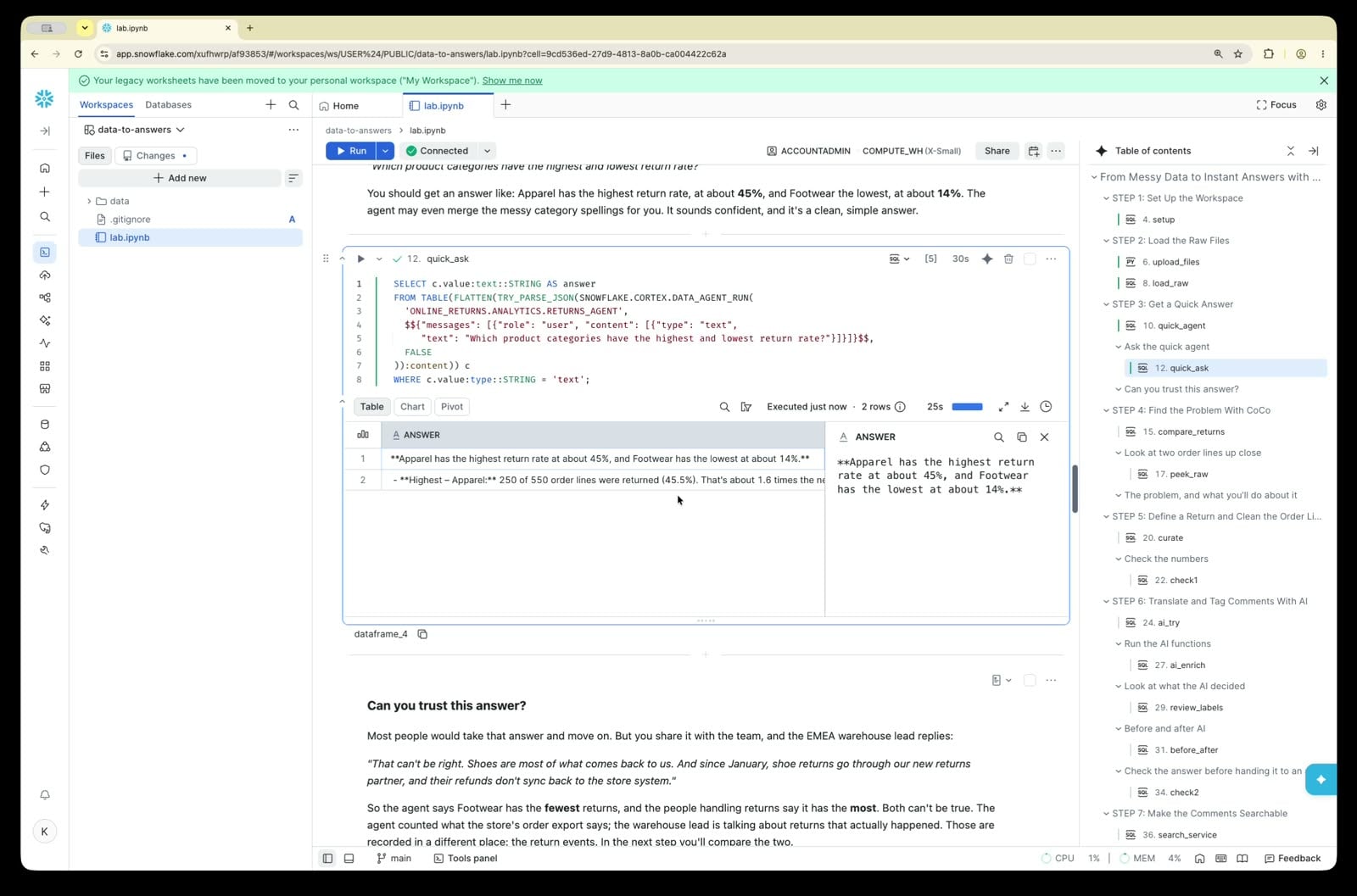Open the Run button dropdown arrow
The image size is (1357, 896).
click(385, 151)
